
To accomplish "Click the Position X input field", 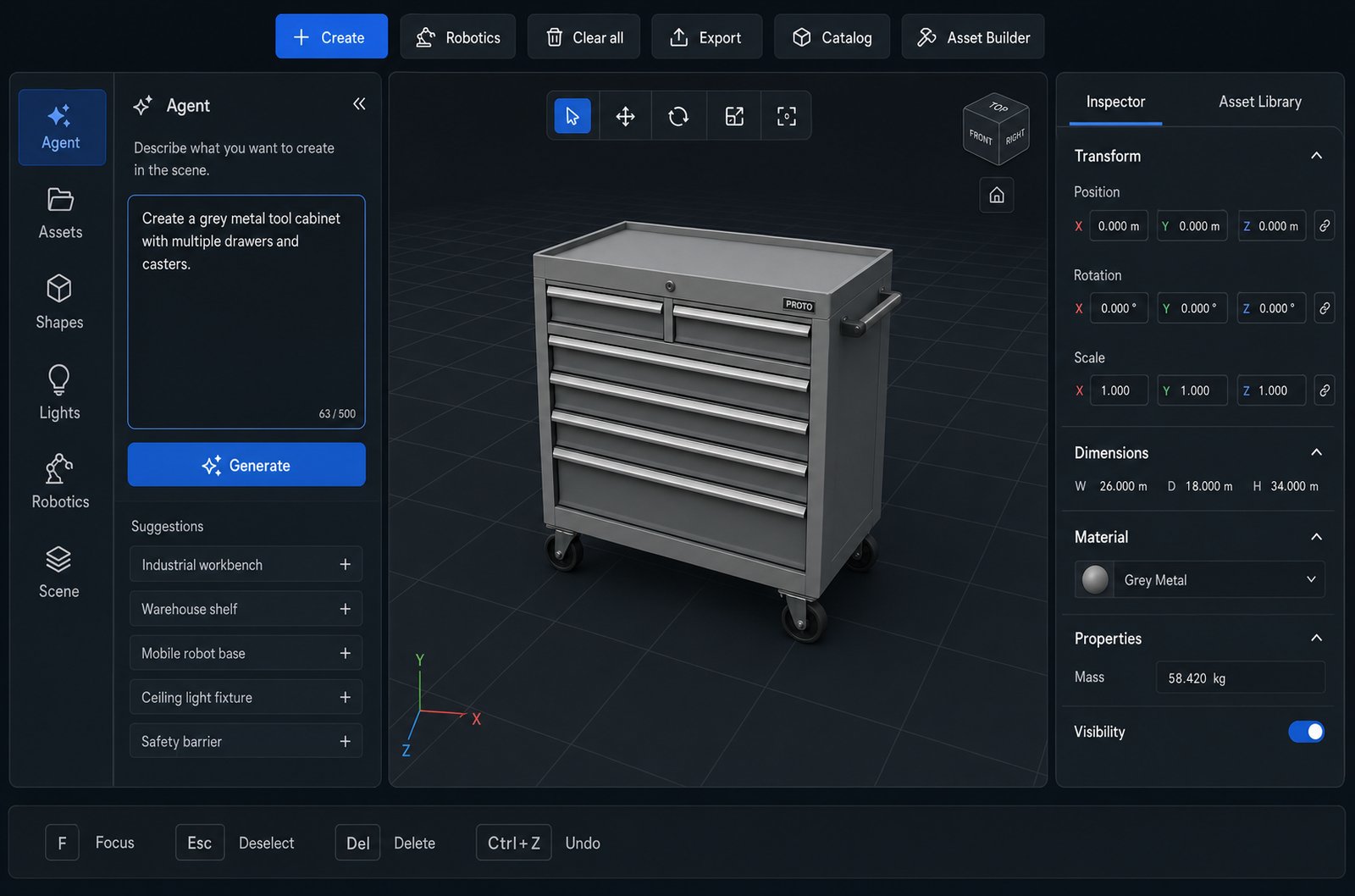I will [1118, 226].
